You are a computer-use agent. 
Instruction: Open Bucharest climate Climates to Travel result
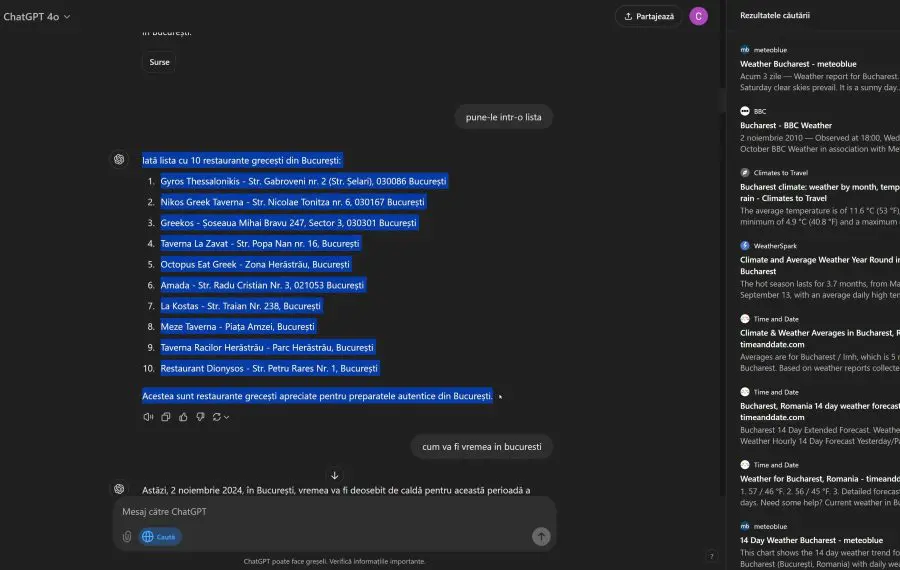click(820, 192)
